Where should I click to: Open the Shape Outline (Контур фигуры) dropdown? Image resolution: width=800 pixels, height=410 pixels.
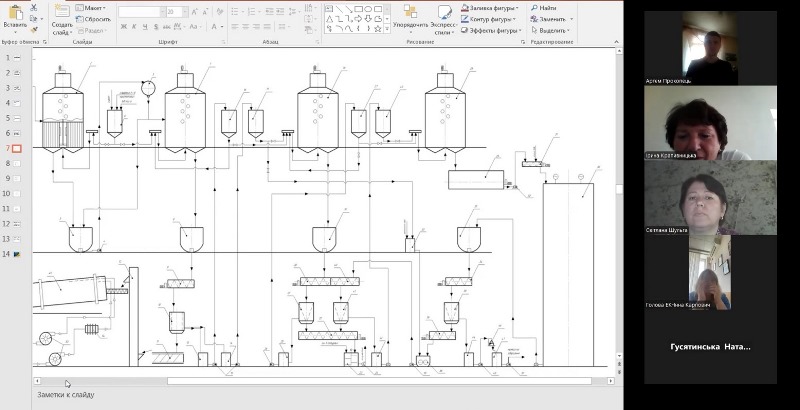click(491, 19)
